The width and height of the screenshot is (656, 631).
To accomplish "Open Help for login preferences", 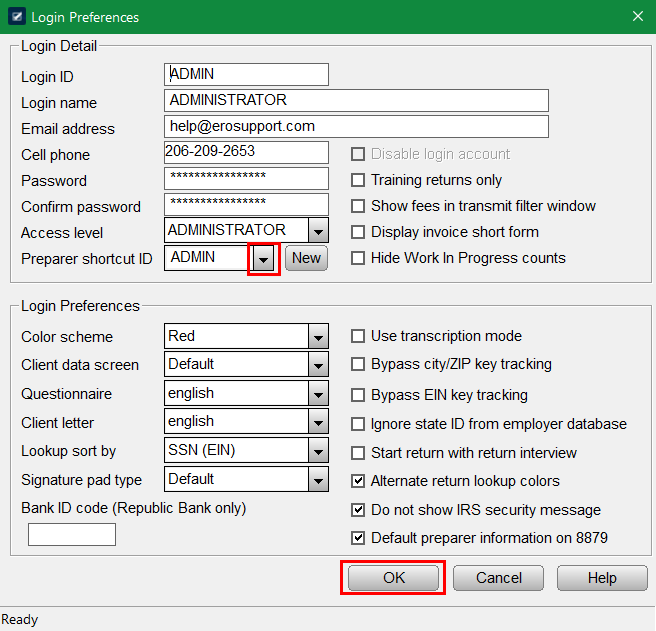I will pos(602,578).
